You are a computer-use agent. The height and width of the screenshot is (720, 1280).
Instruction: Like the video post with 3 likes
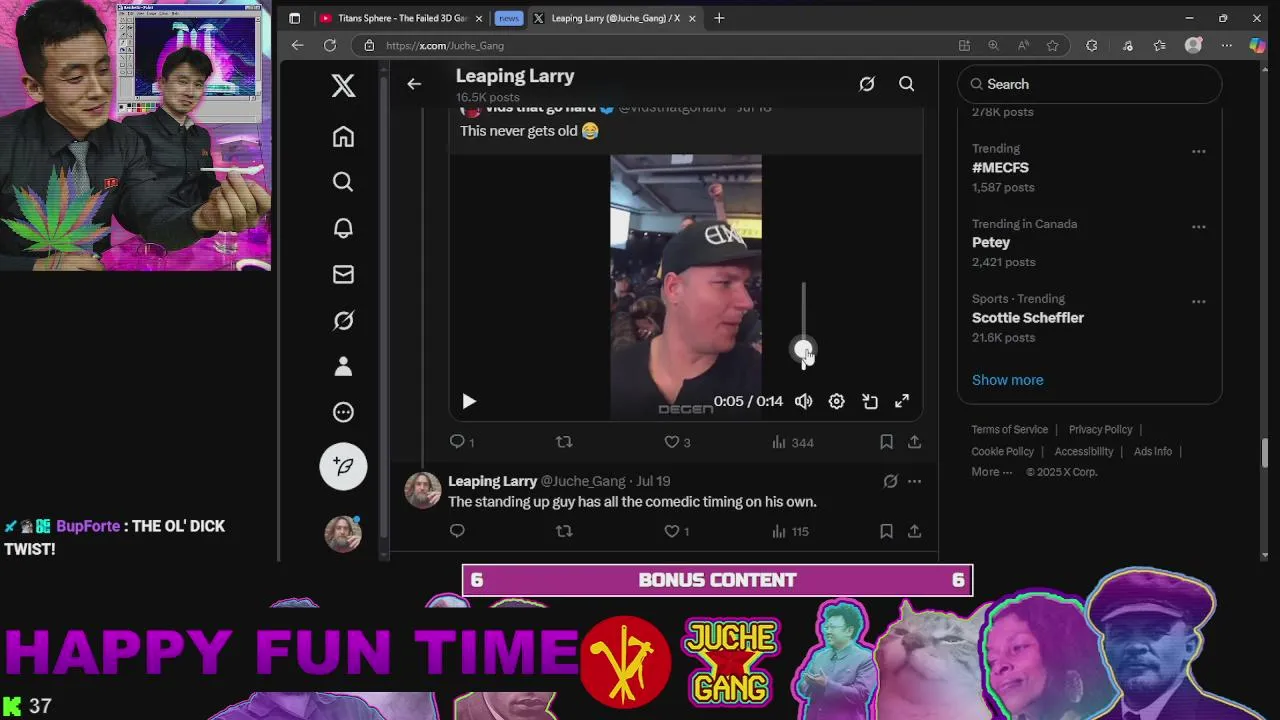point(678,442)
